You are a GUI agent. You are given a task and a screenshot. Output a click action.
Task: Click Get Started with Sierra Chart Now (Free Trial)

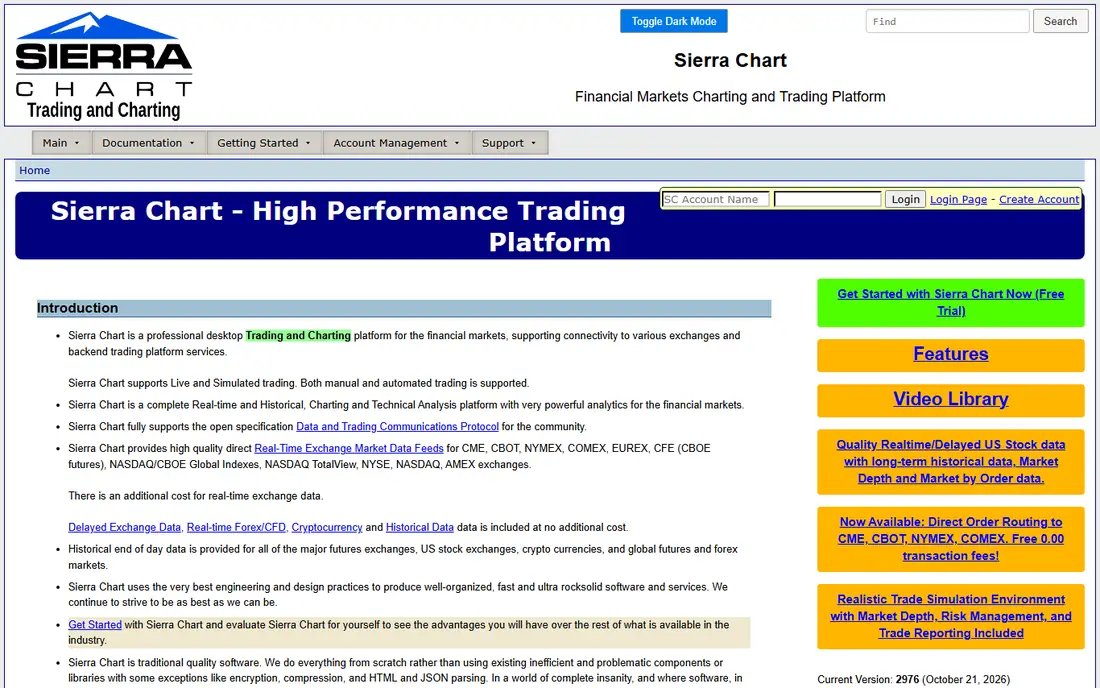(951, 302)
